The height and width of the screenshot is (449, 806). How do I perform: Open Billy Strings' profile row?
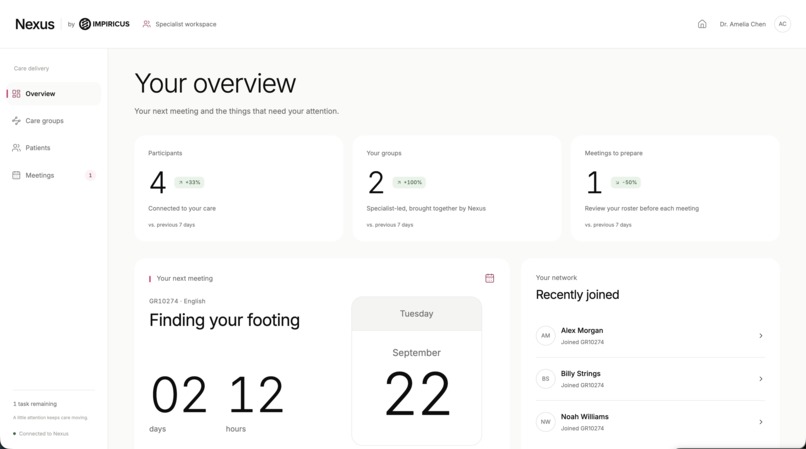(650, 379)
